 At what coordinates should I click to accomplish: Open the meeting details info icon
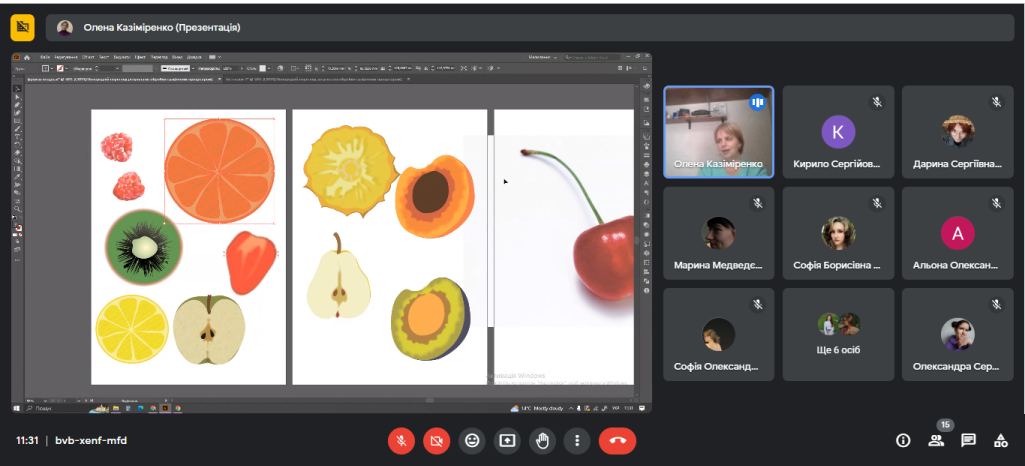pos(903,440)
